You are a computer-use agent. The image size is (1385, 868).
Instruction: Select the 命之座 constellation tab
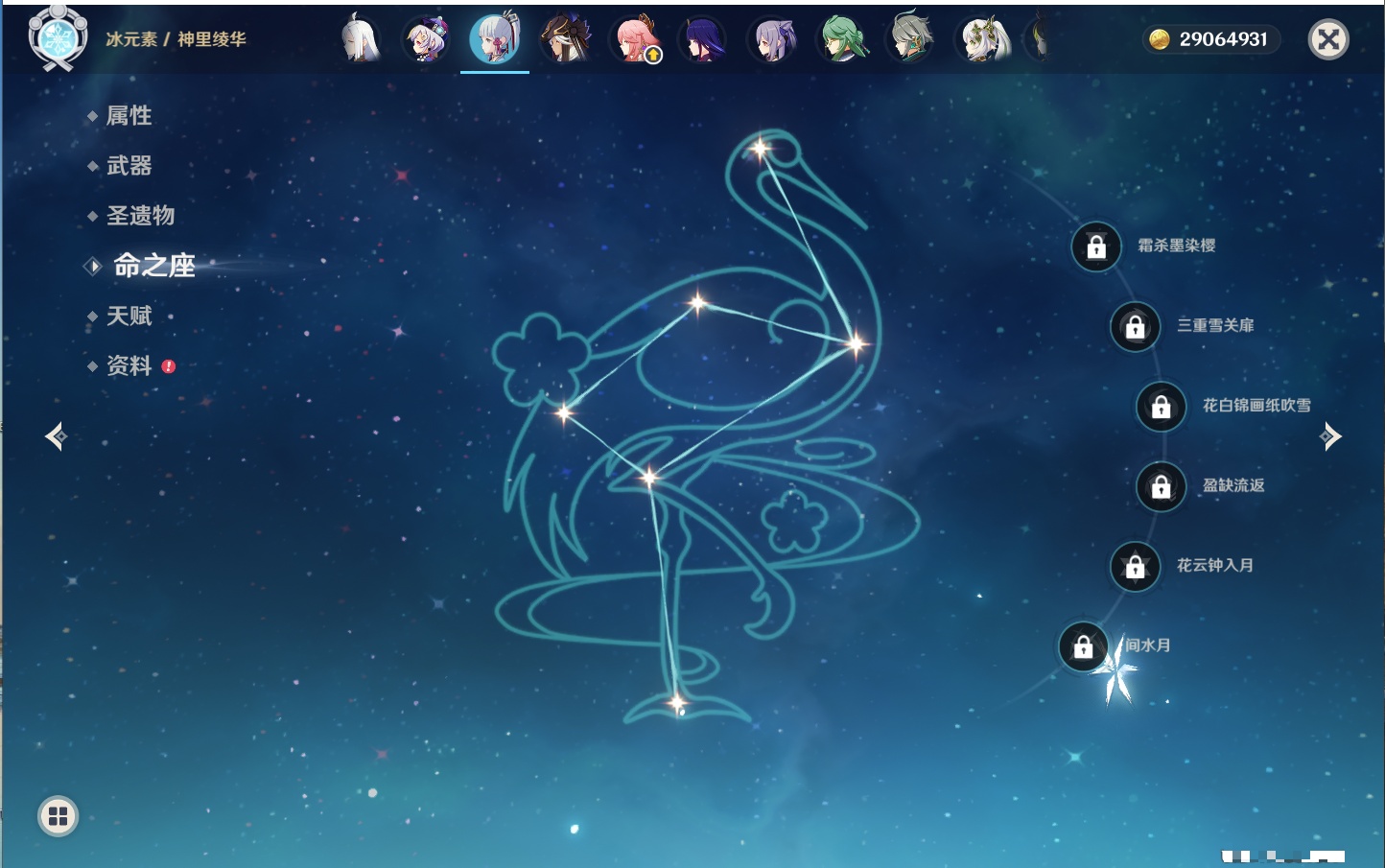tap(153, 266)
